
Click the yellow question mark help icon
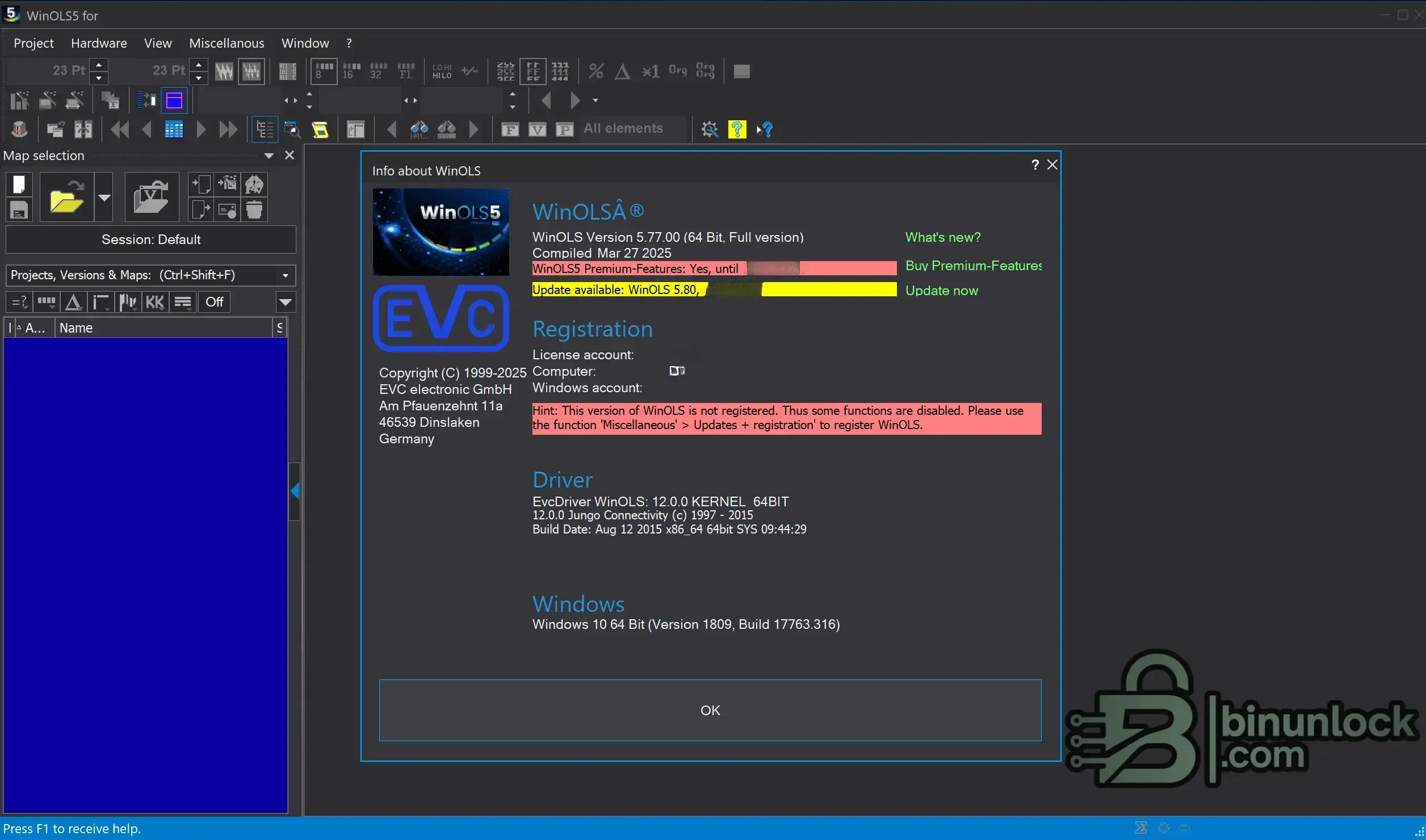(737, 129)
